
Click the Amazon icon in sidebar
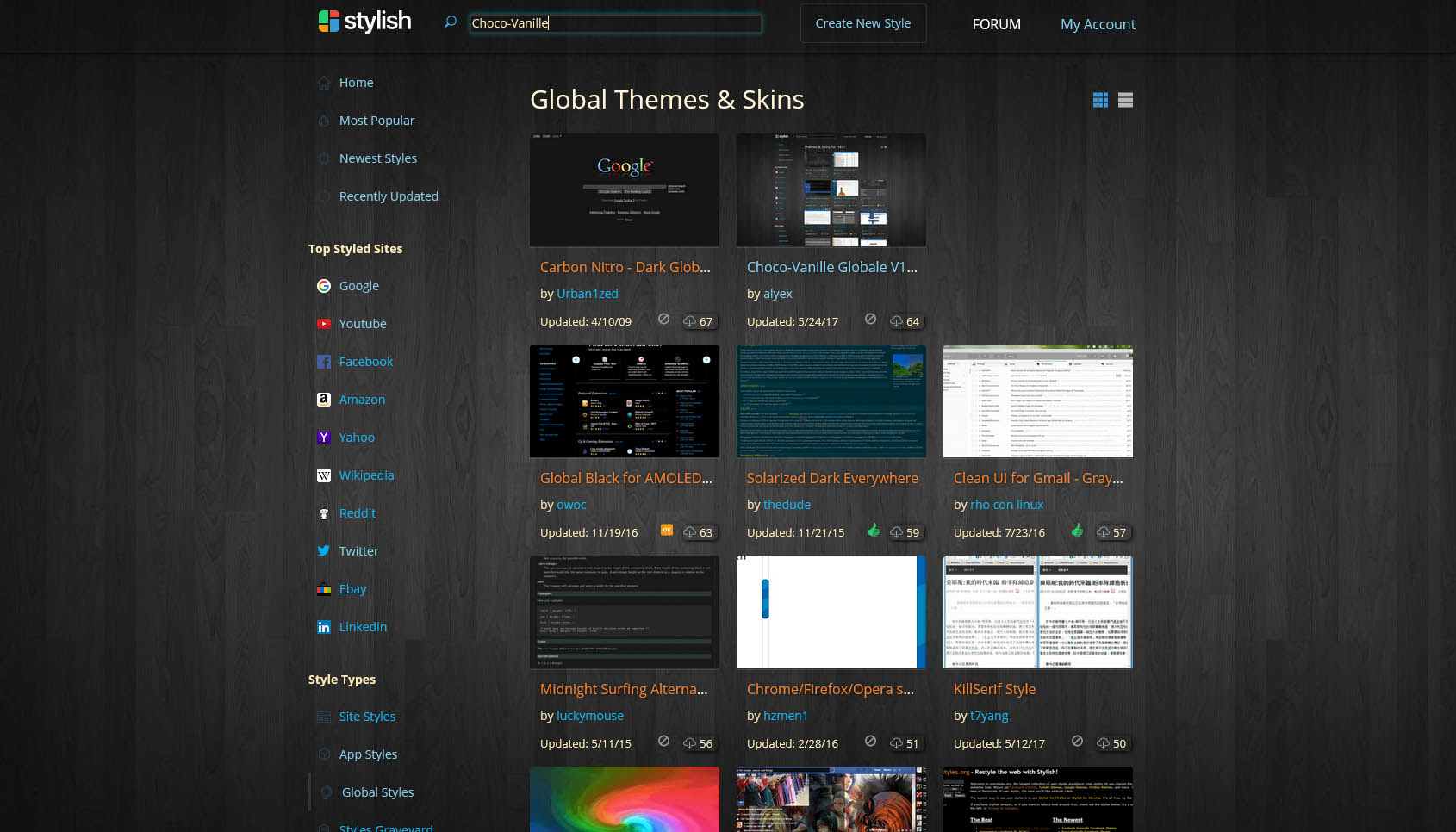(x=324, y=400)
